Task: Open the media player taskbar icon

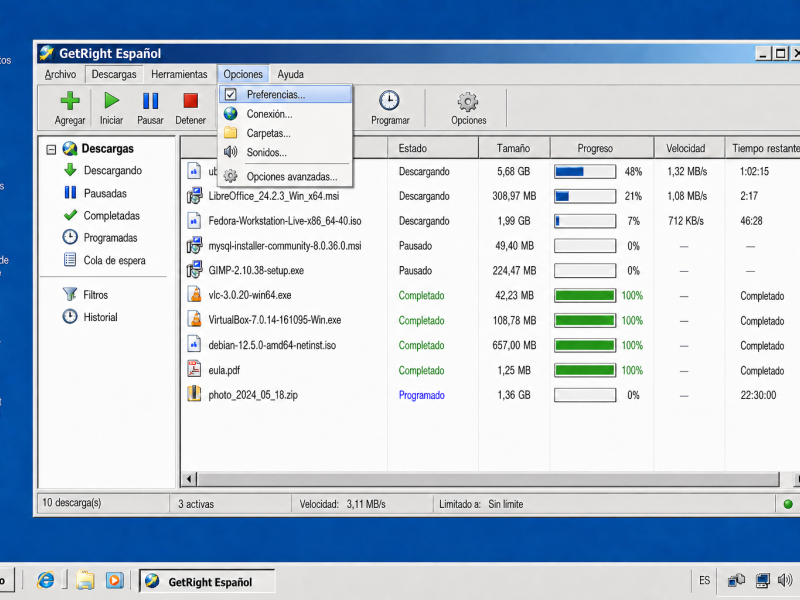Action: tap(115, 580)
